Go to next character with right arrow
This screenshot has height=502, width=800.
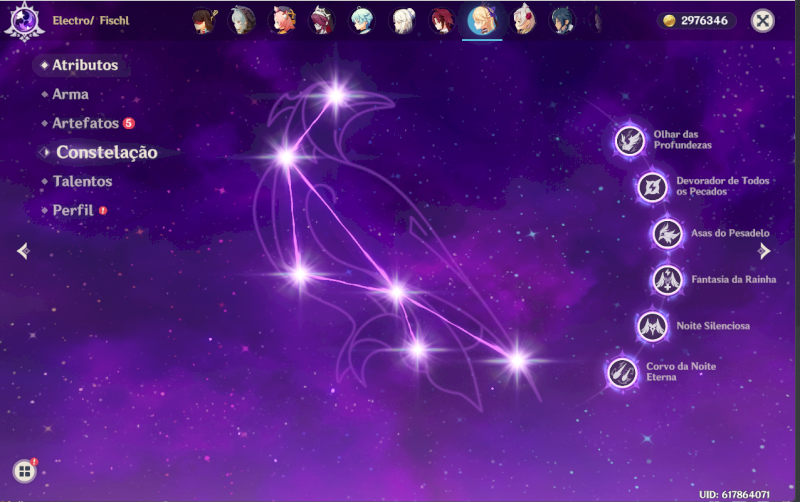coord(764,251)
